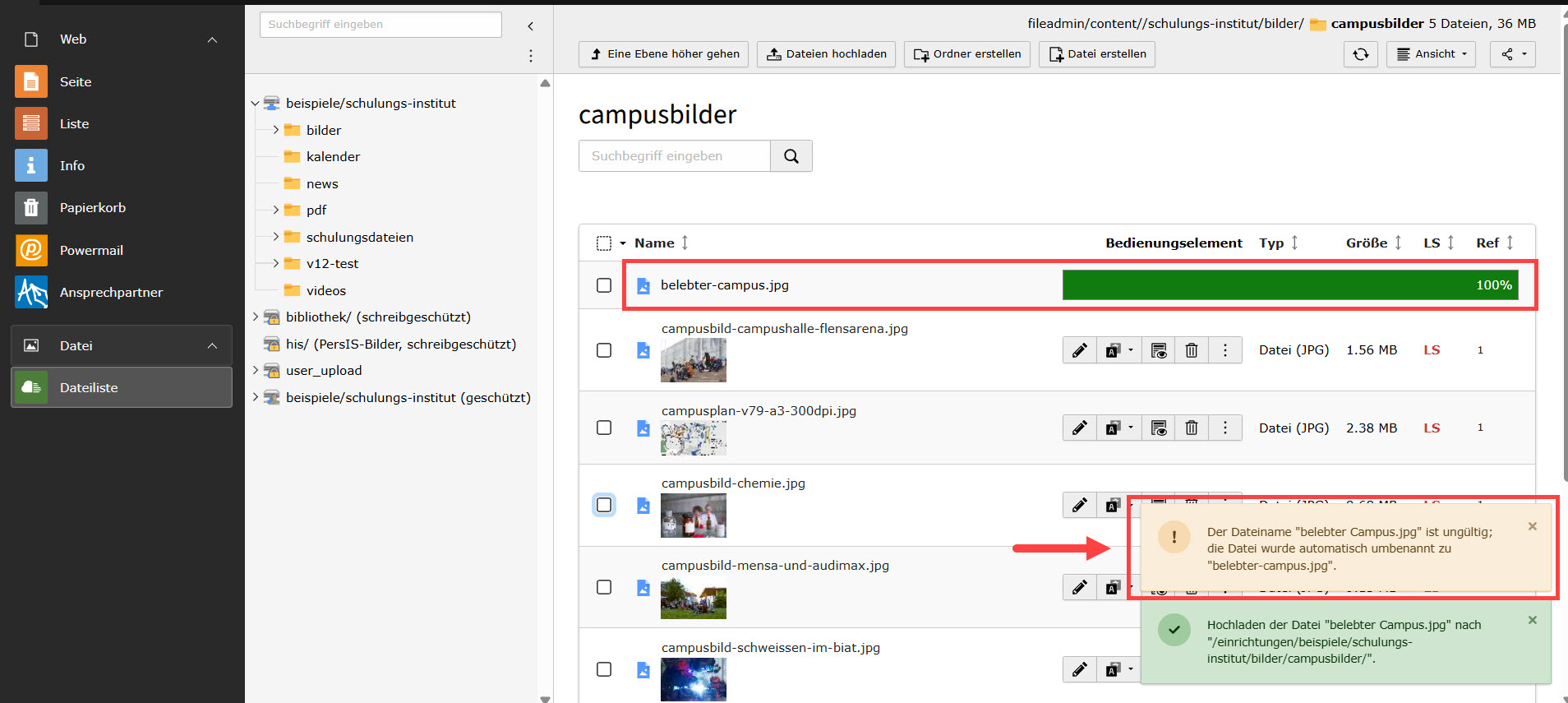Click the info view icon for campusplan-v79-a3-300dpi.jpg
1568x703 pixels.
(x=1158, y=428)
